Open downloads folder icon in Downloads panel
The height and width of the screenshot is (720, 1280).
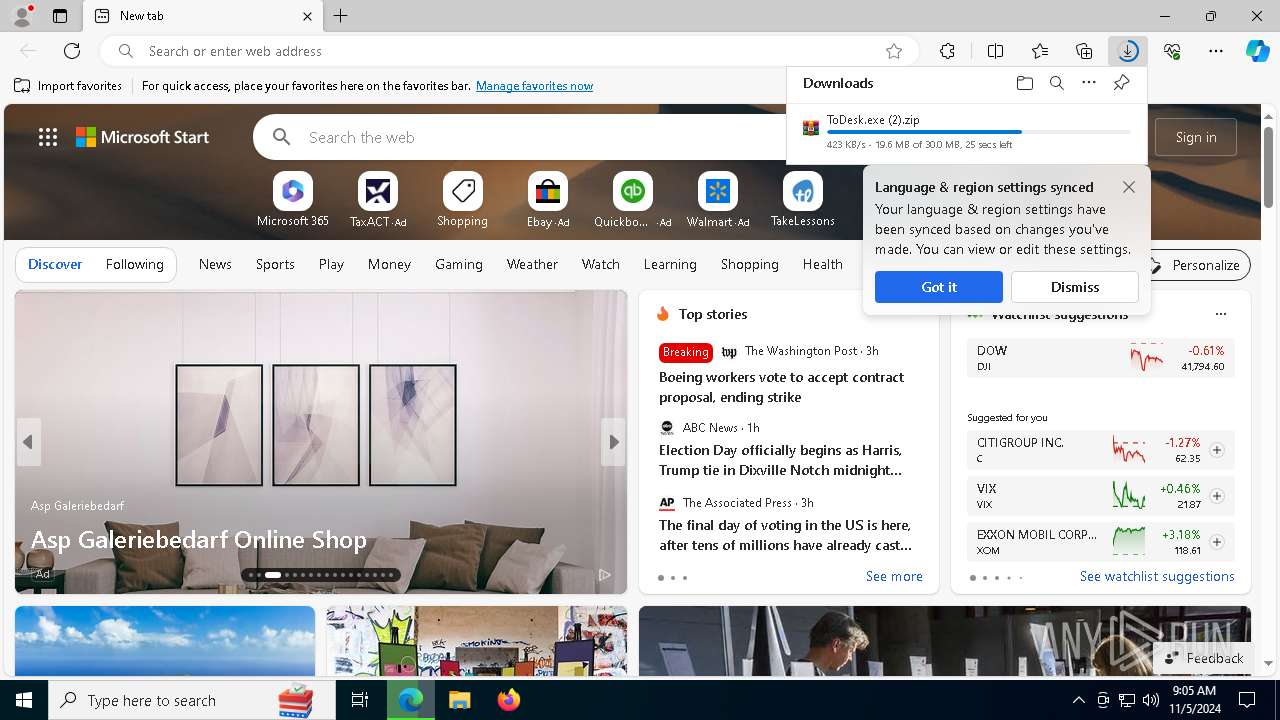[x=1024, y=83]
